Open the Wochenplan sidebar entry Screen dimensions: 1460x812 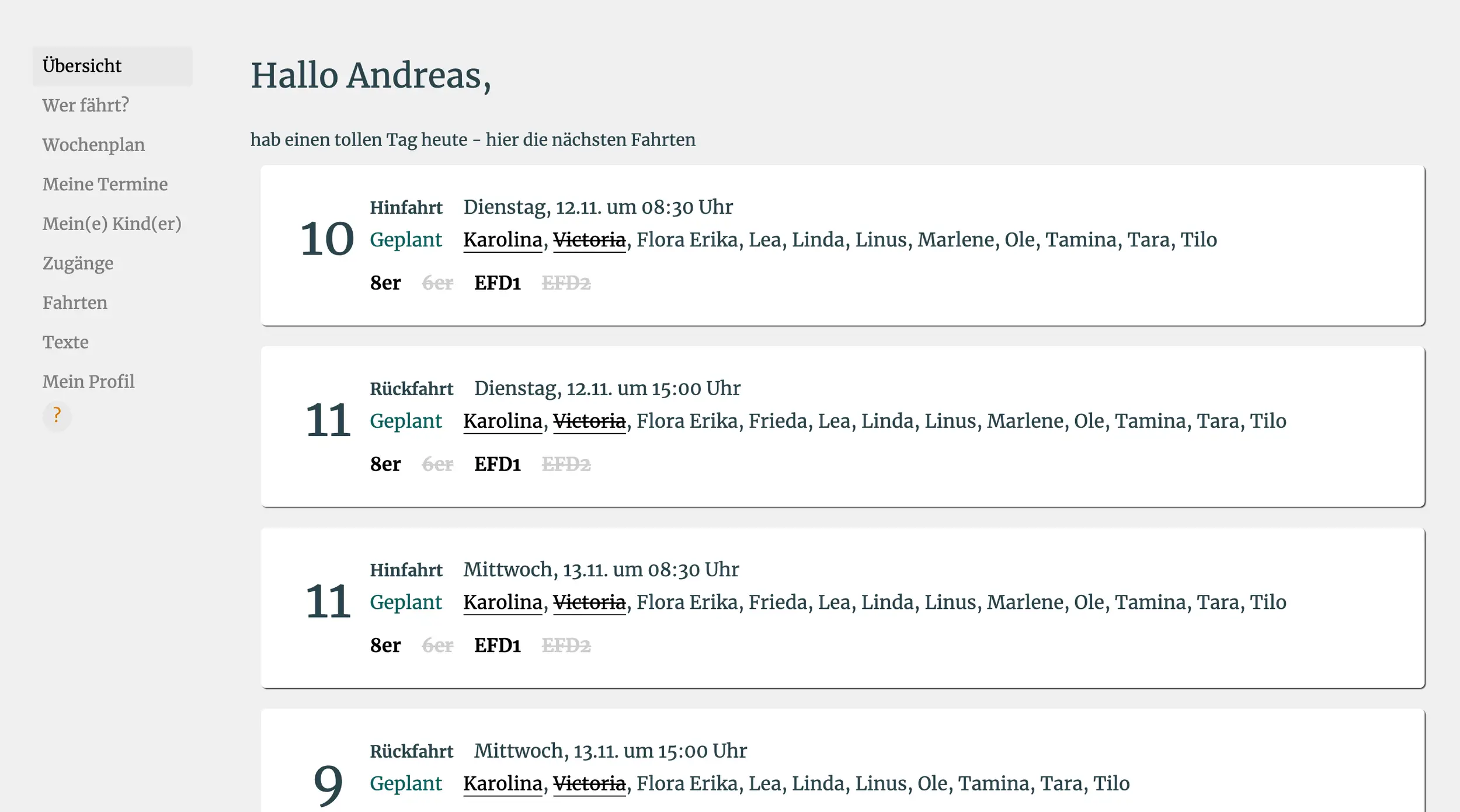coord(93,145)
